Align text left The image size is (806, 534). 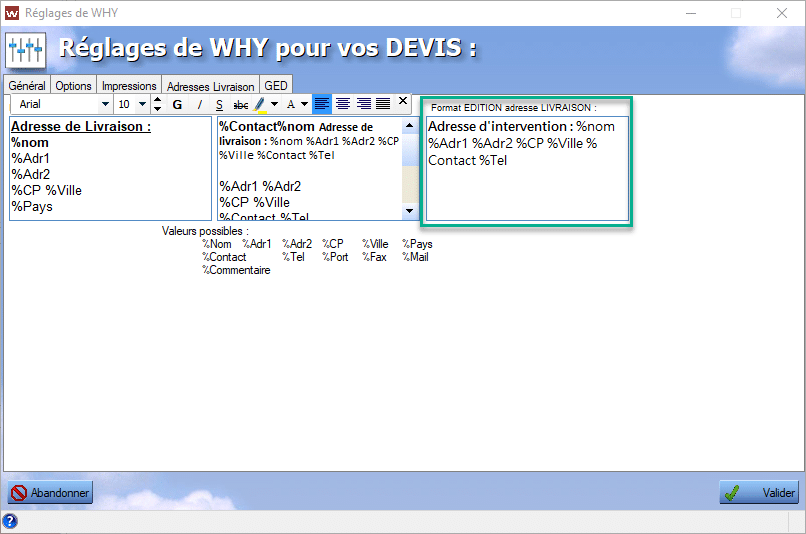click(x=322, y=103)
